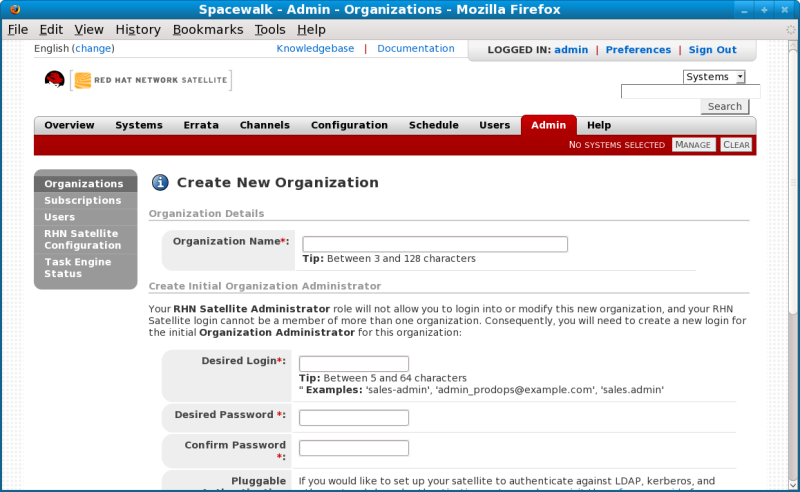The width and height of the screenshot is (800, 492).
Task: Focus the Organization Name field
Action: pyautogui.click(x=434, y=244)
